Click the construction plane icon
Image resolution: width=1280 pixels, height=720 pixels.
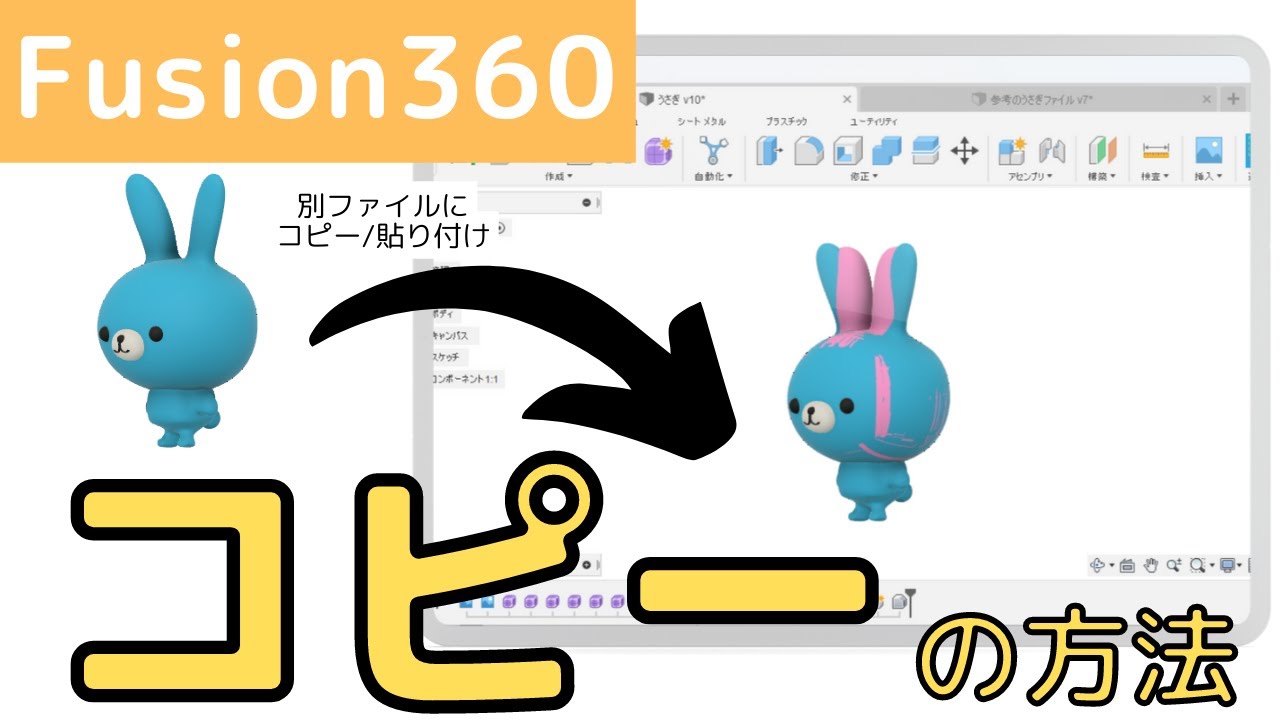1102,151
